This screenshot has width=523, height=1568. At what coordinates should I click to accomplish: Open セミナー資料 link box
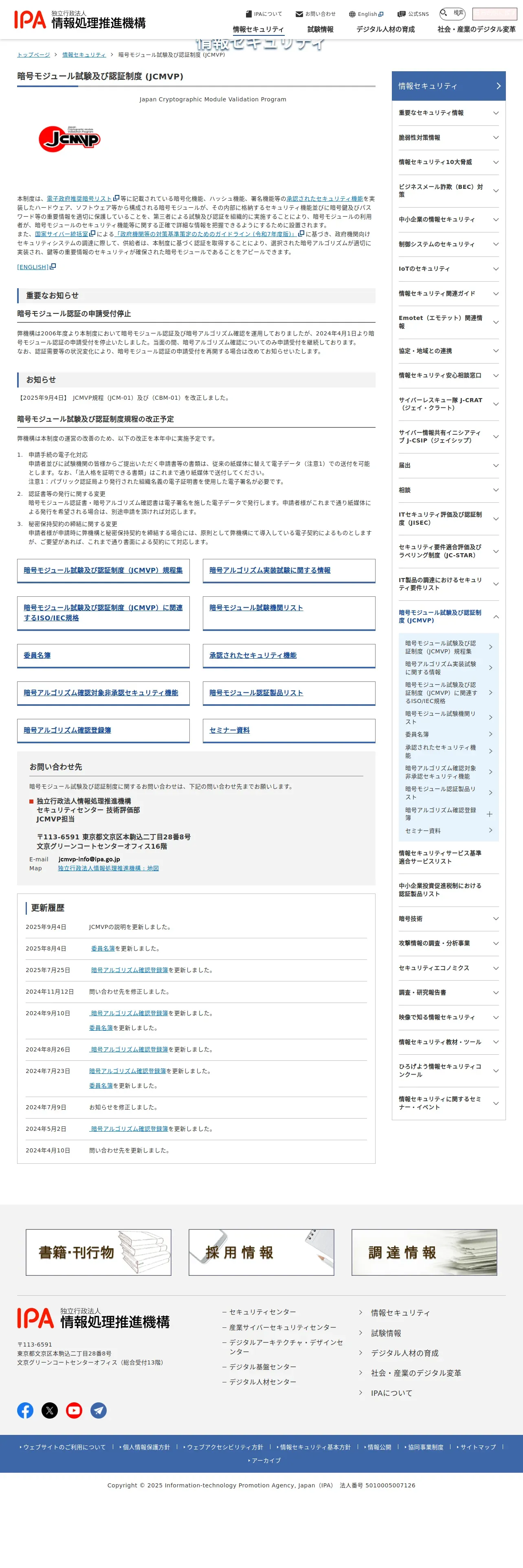click(289, 730)
